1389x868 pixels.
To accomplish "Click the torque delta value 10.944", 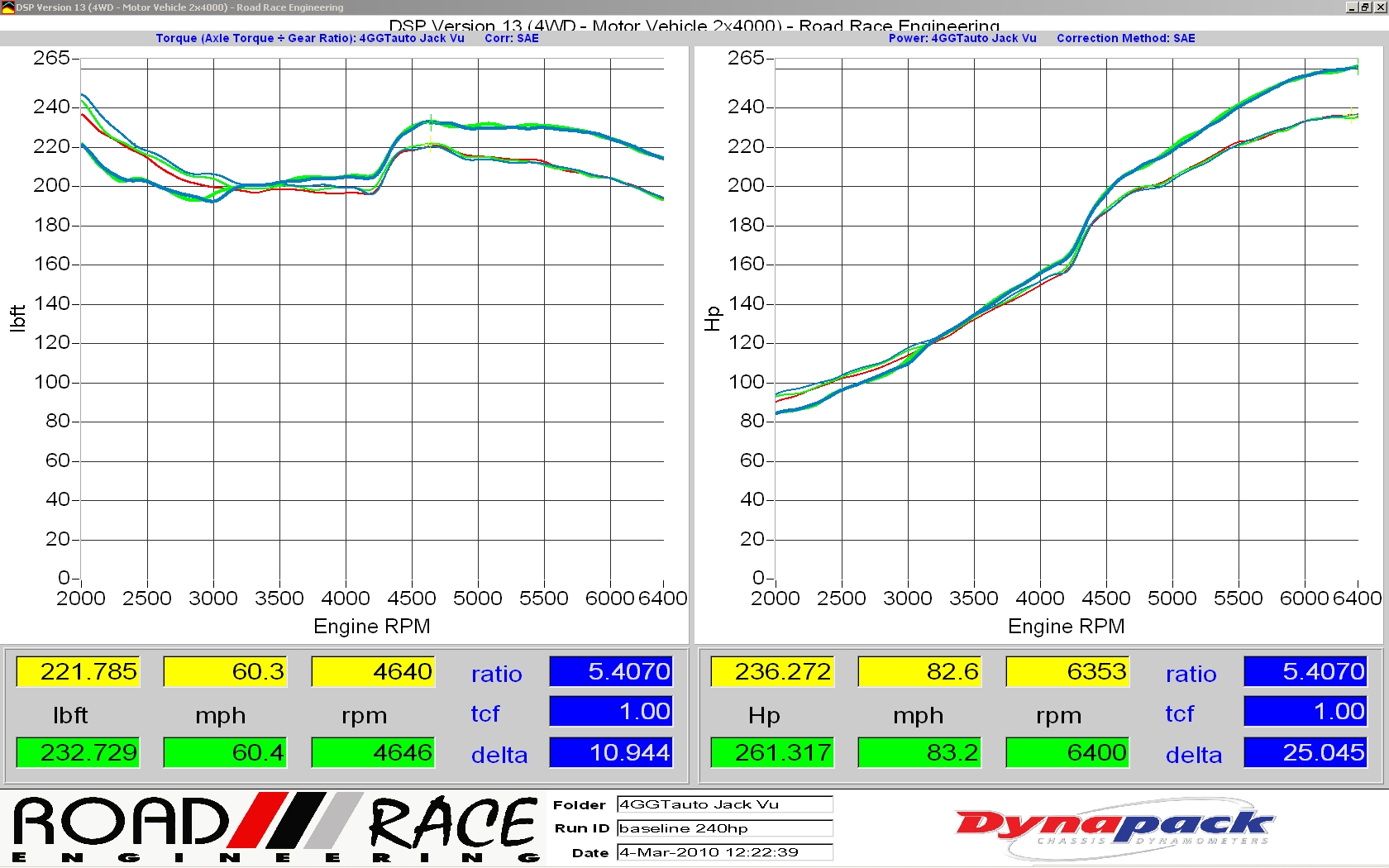I will 611,752.
